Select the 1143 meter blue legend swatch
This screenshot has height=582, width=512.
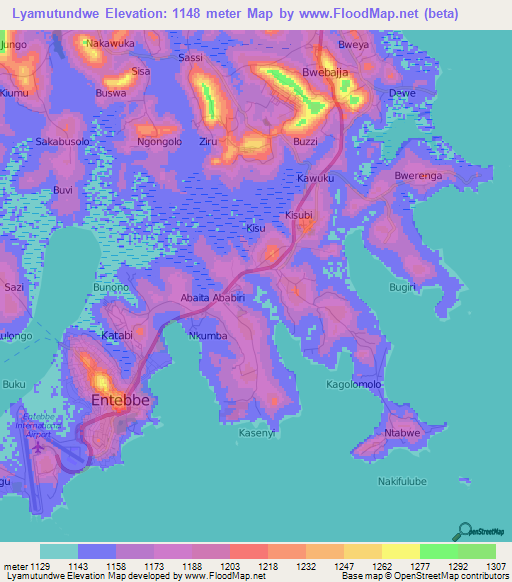(97, 551)
